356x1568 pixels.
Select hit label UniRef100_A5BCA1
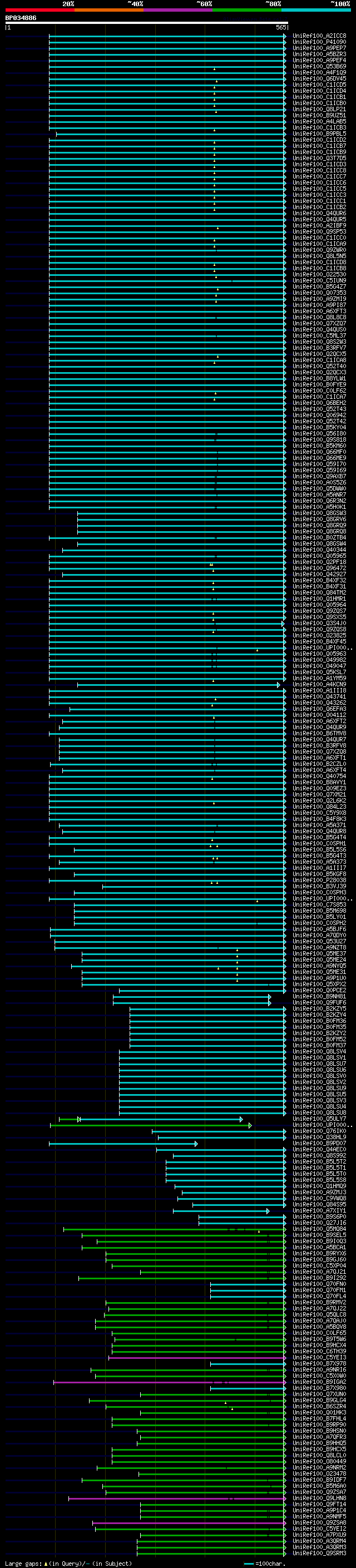point(319,1247)
